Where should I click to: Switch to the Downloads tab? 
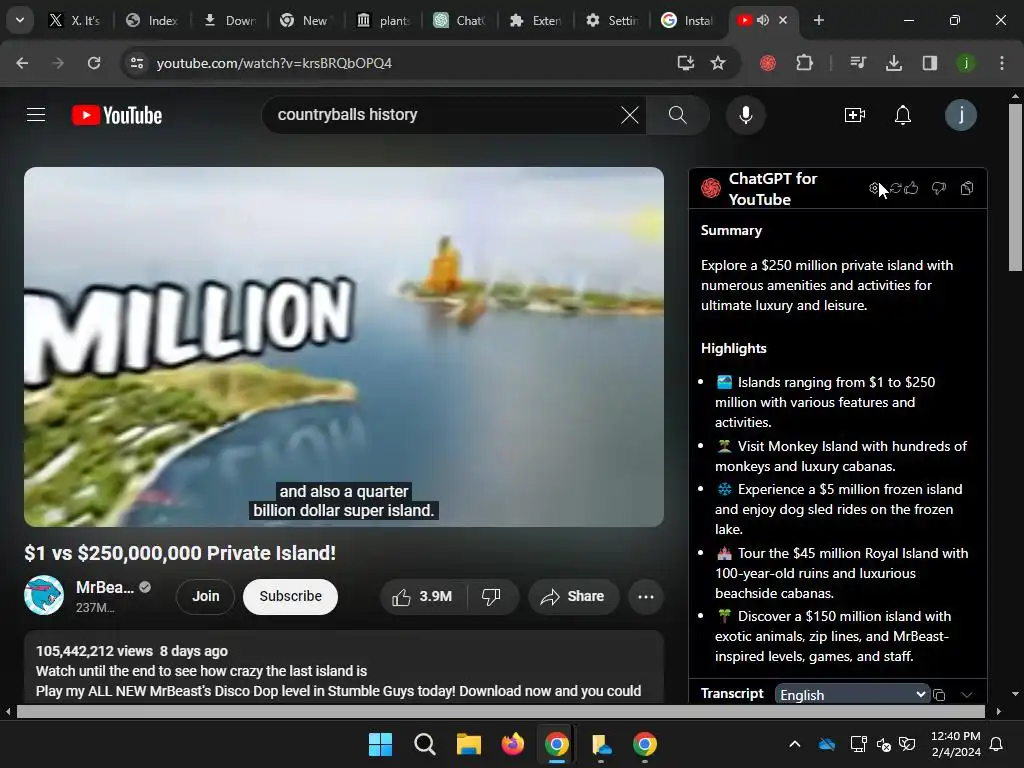(x=229, y=21)
